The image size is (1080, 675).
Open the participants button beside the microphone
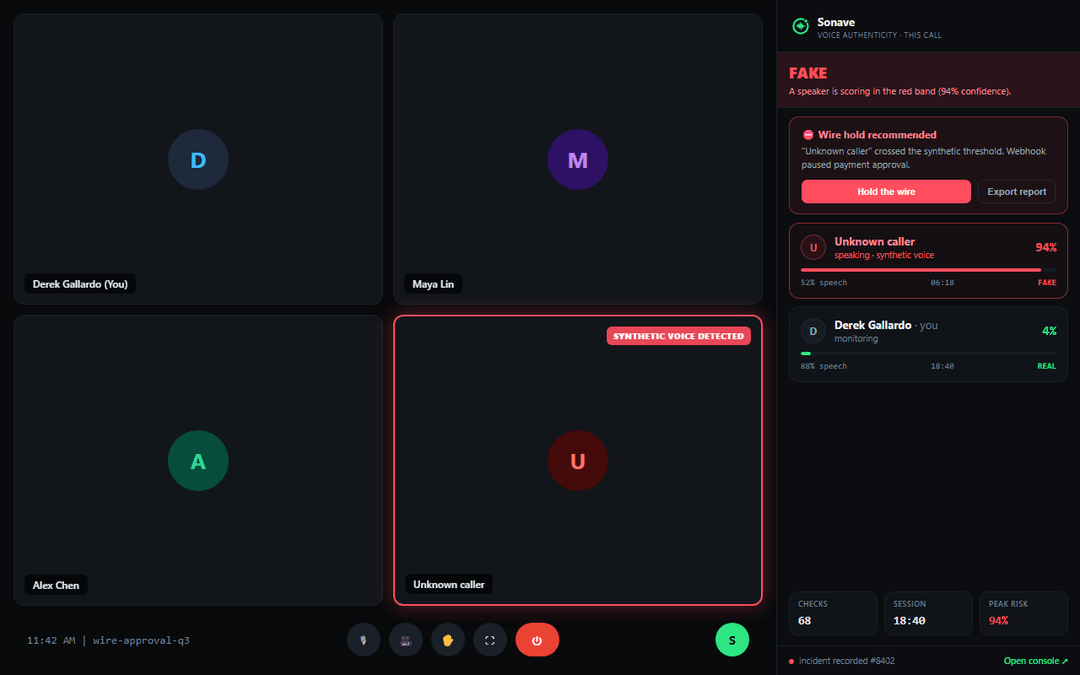click(406, 640)
